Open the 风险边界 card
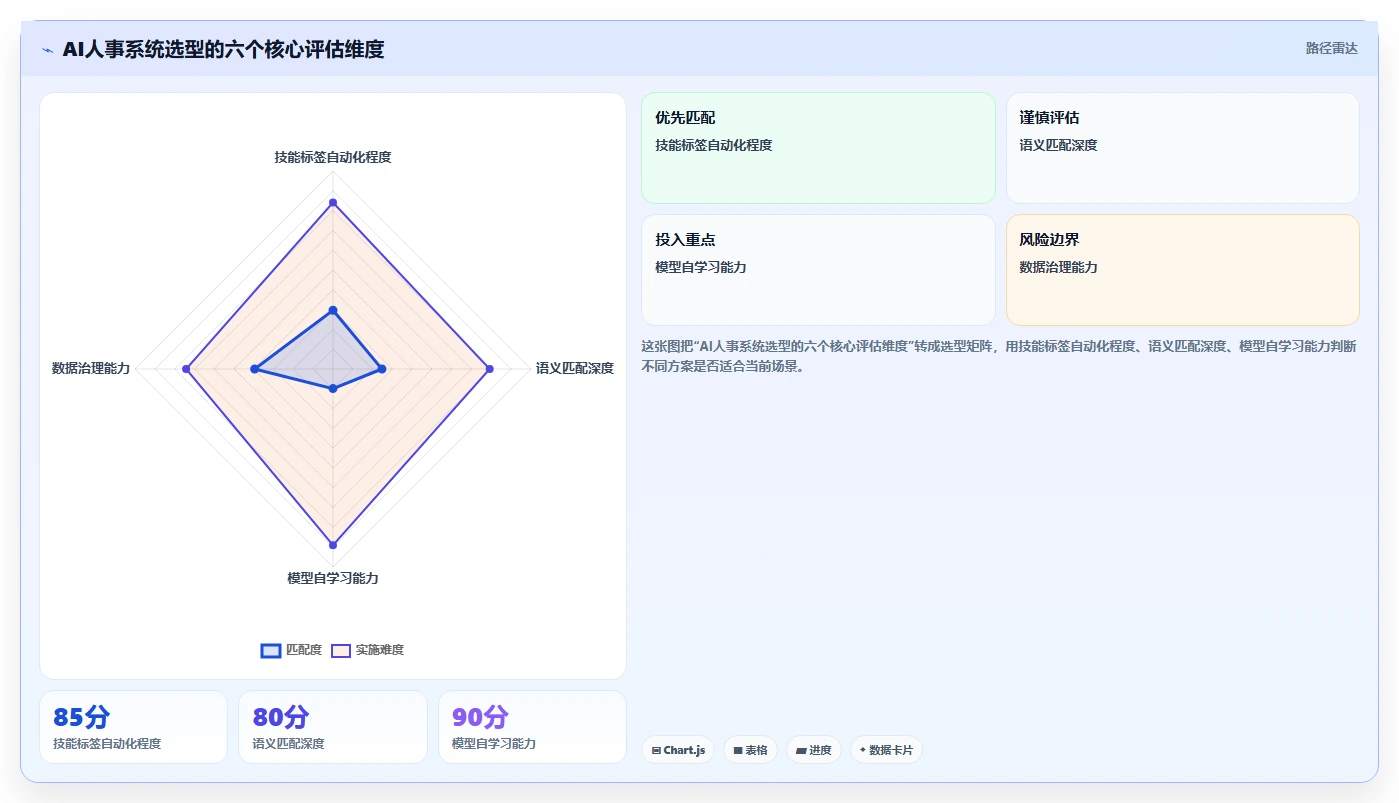 point(1182,270)
